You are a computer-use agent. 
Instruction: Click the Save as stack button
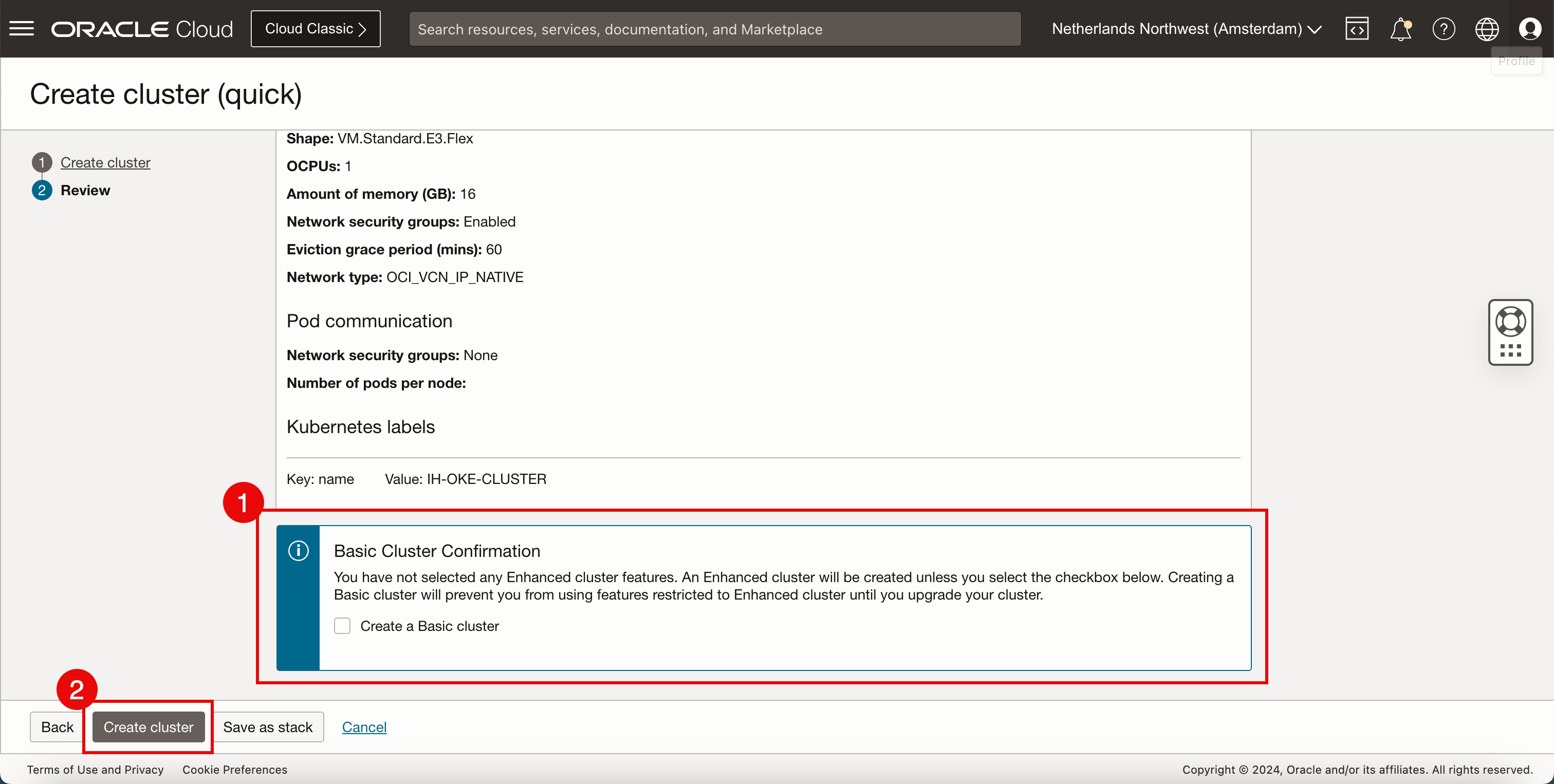(x=267, y=726)
